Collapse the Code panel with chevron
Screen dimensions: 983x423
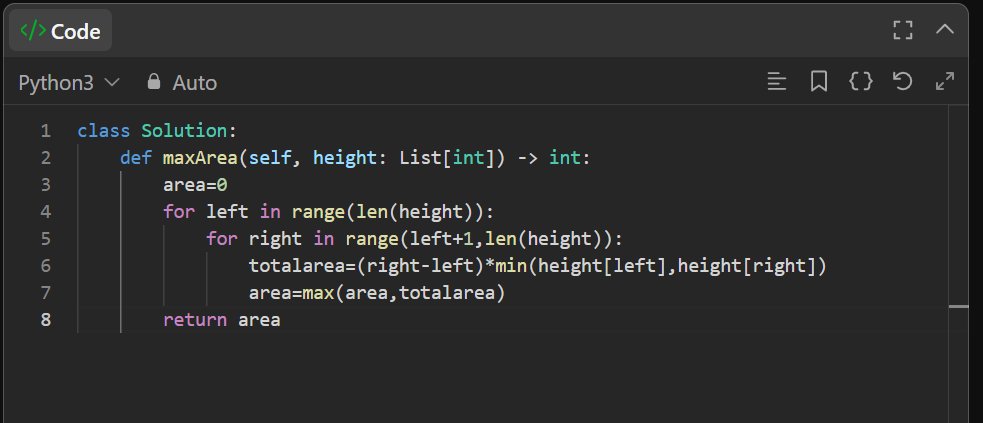[x=945, y=29]
